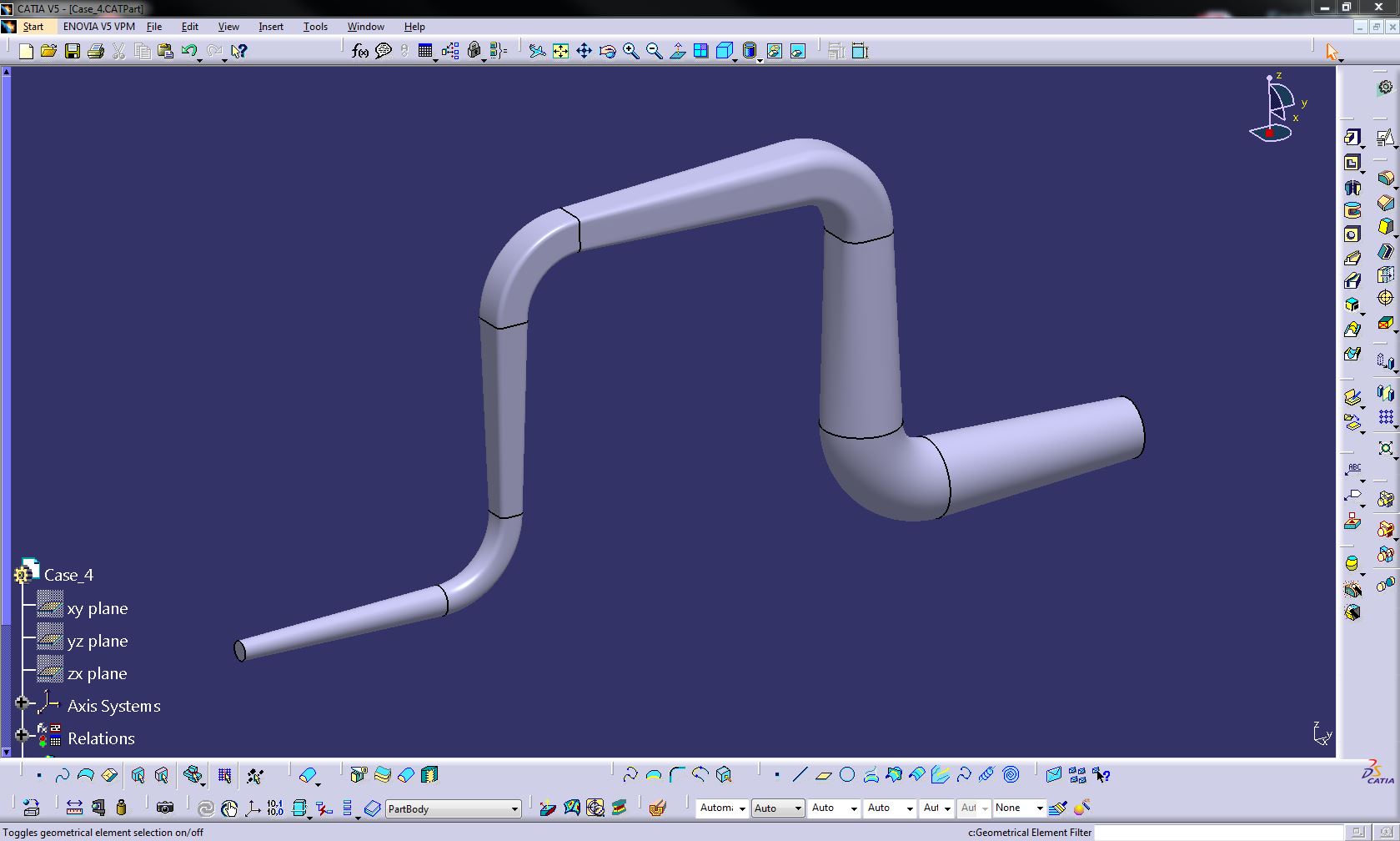This screenshot has width=1400, height=841.
Task: Click the Capture camera icon
Action: (x=165, y=808)
